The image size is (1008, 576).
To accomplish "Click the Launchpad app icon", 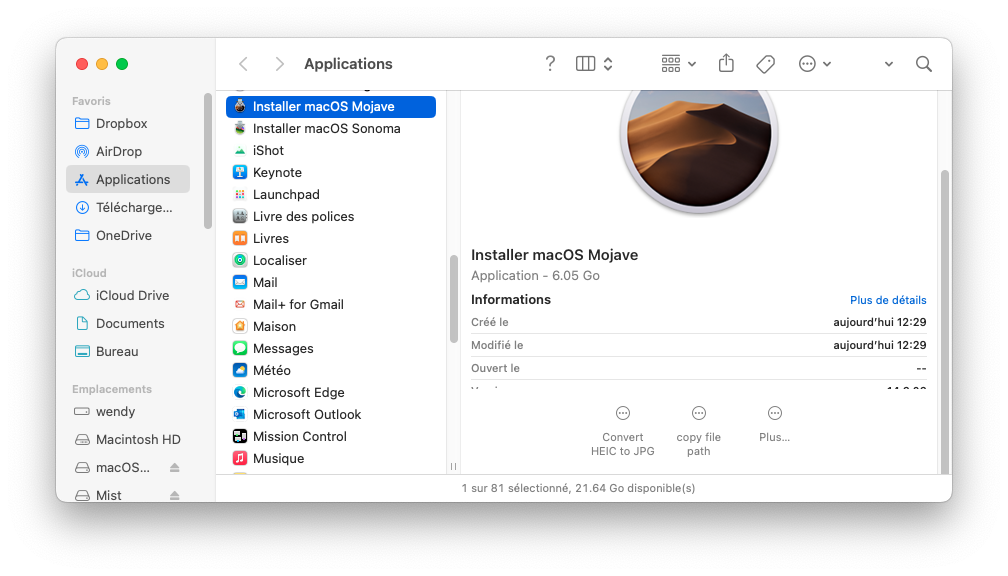I will pos(240,194).
